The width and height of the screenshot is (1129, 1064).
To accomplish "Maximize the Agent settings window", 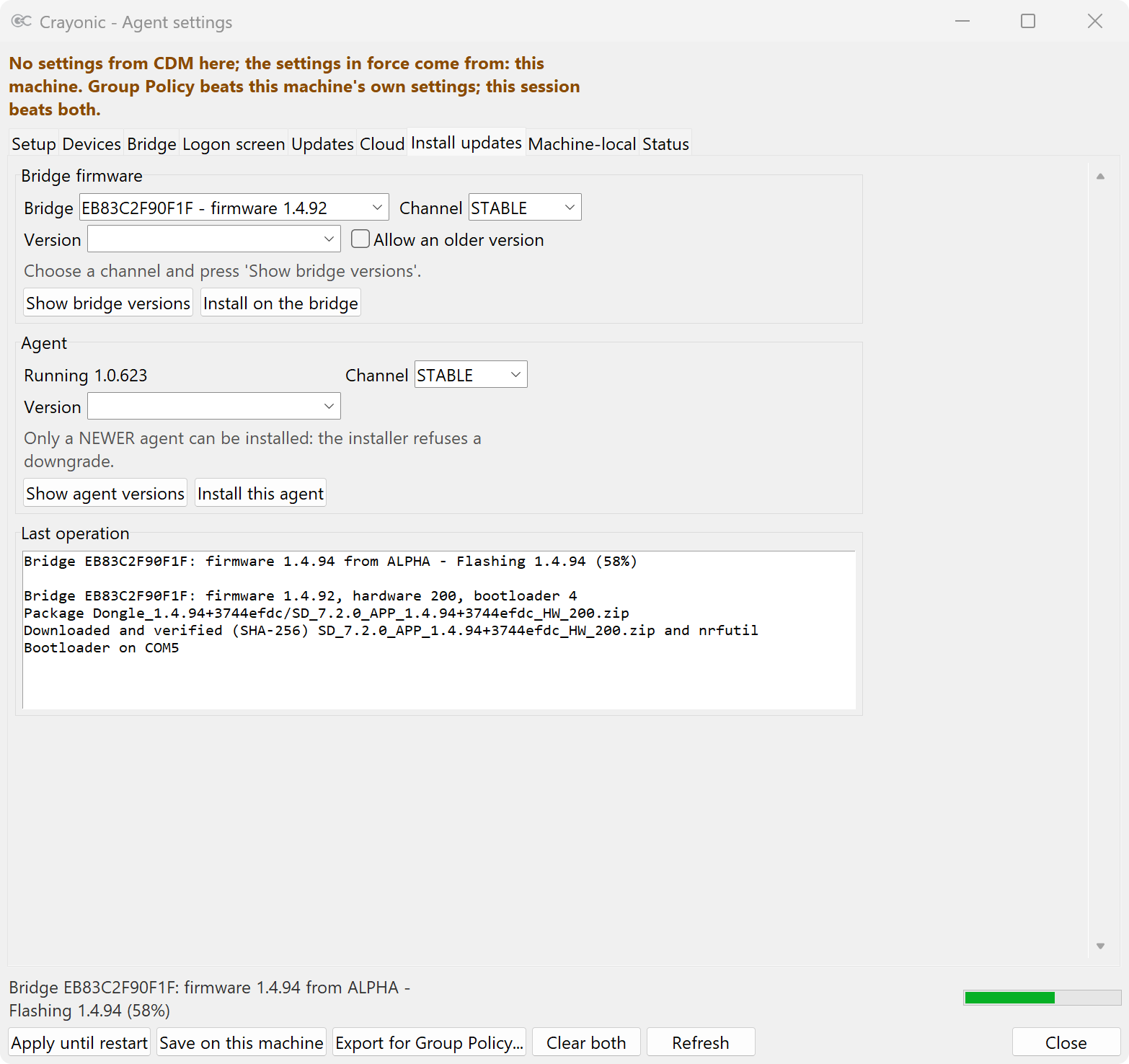I will 1028,22.
